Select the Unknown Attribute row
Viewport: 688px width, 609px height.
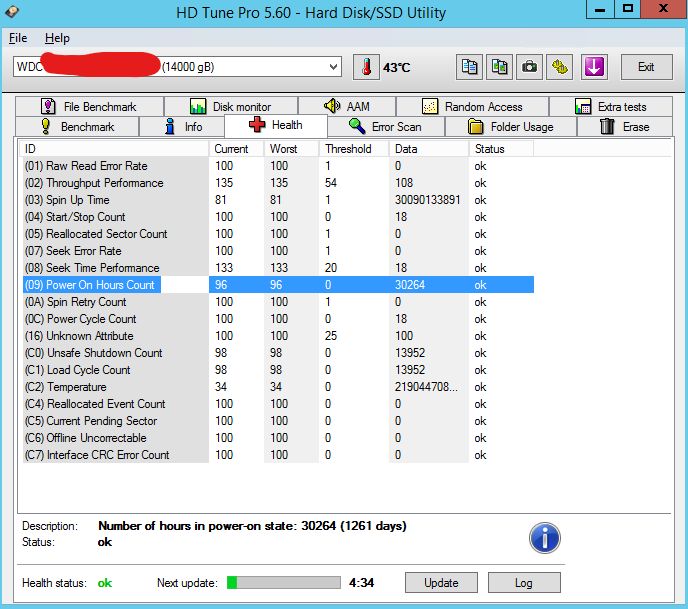[278, 336]
